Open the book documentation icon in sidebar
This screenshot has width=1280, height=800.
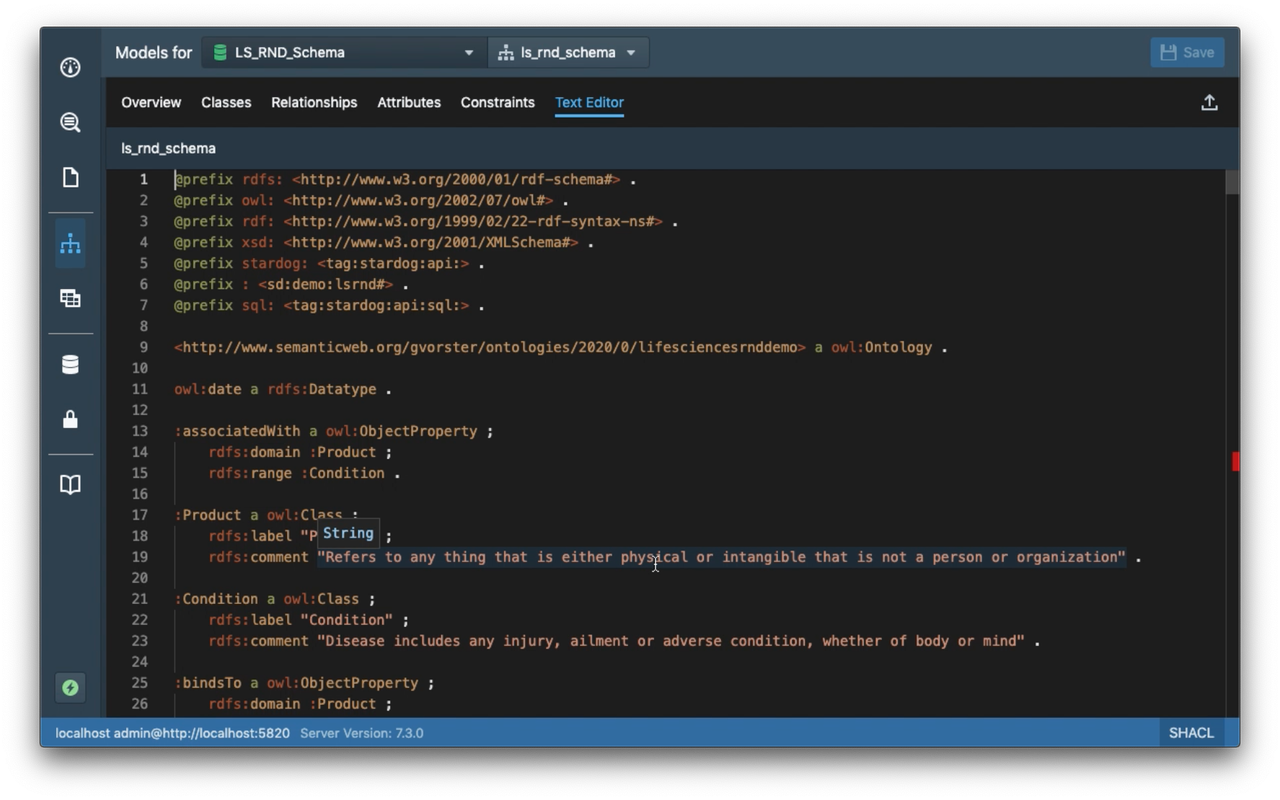pyautogui.click(x=70, y=485)
